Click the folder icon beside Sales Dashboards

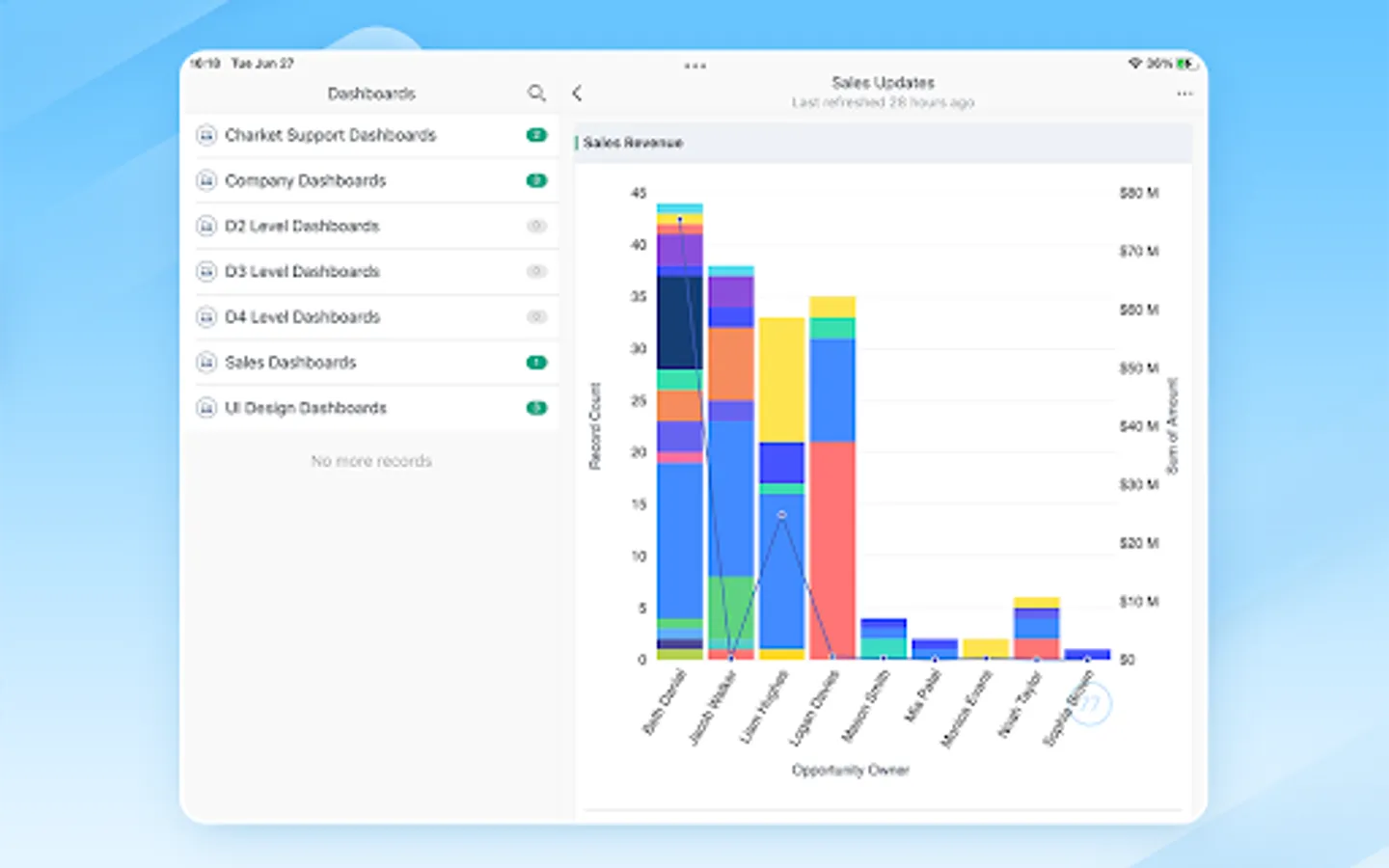[206, 363]
